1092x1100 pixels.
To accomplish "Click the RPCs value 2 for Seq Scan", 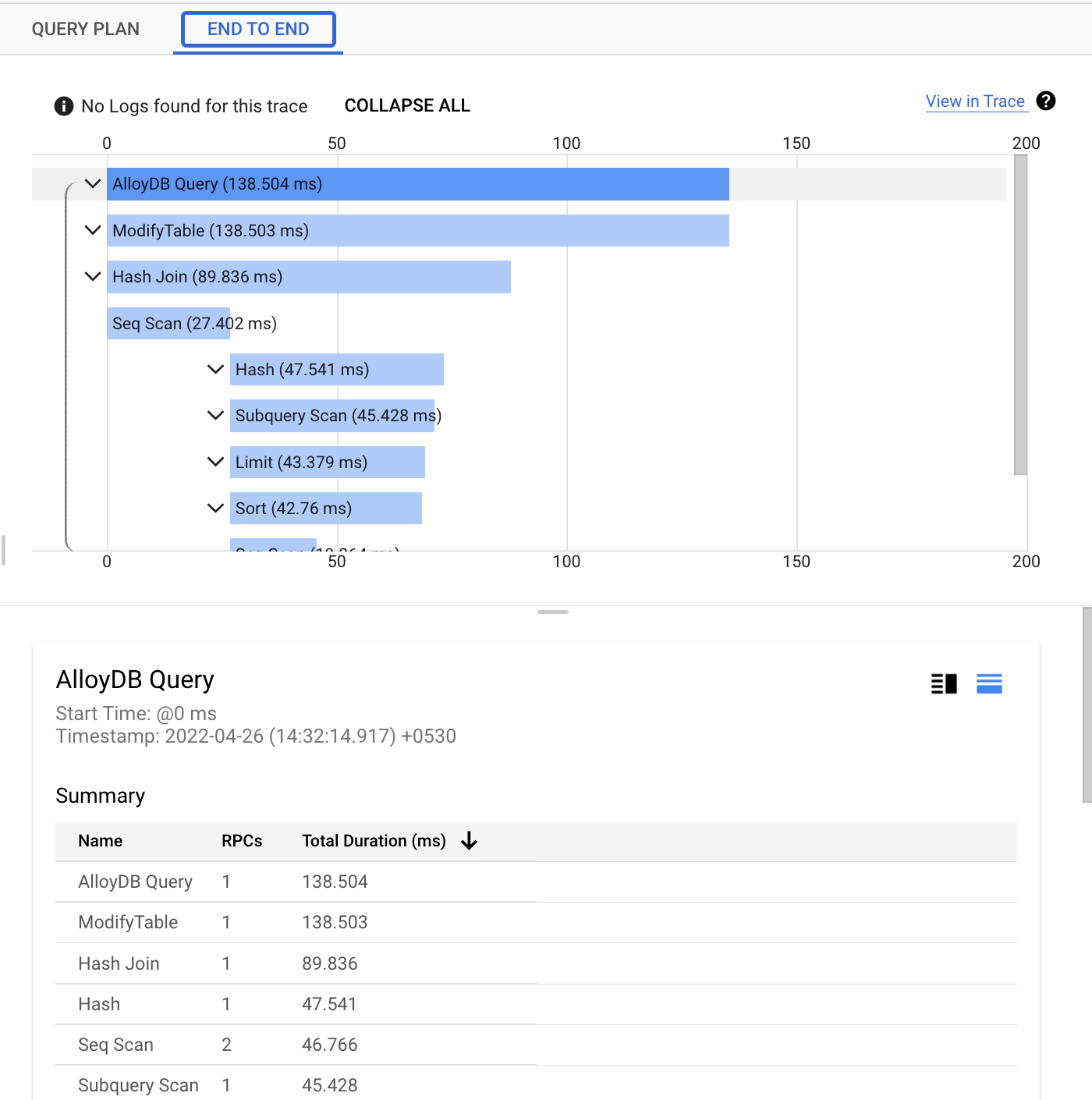I will (226, 1045).
